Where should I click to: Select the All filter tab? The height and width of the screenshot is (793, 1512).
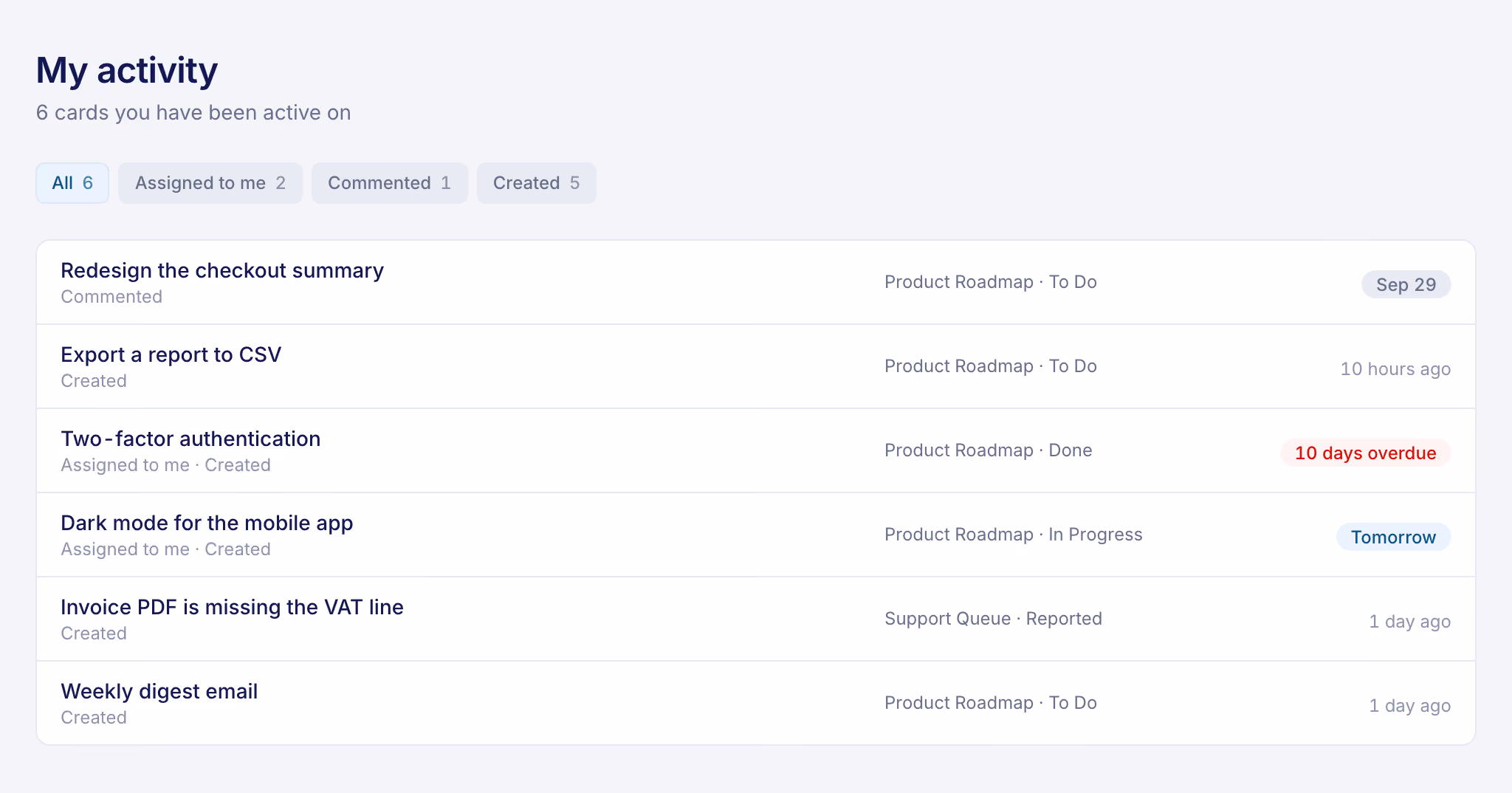tap(72, 183)
